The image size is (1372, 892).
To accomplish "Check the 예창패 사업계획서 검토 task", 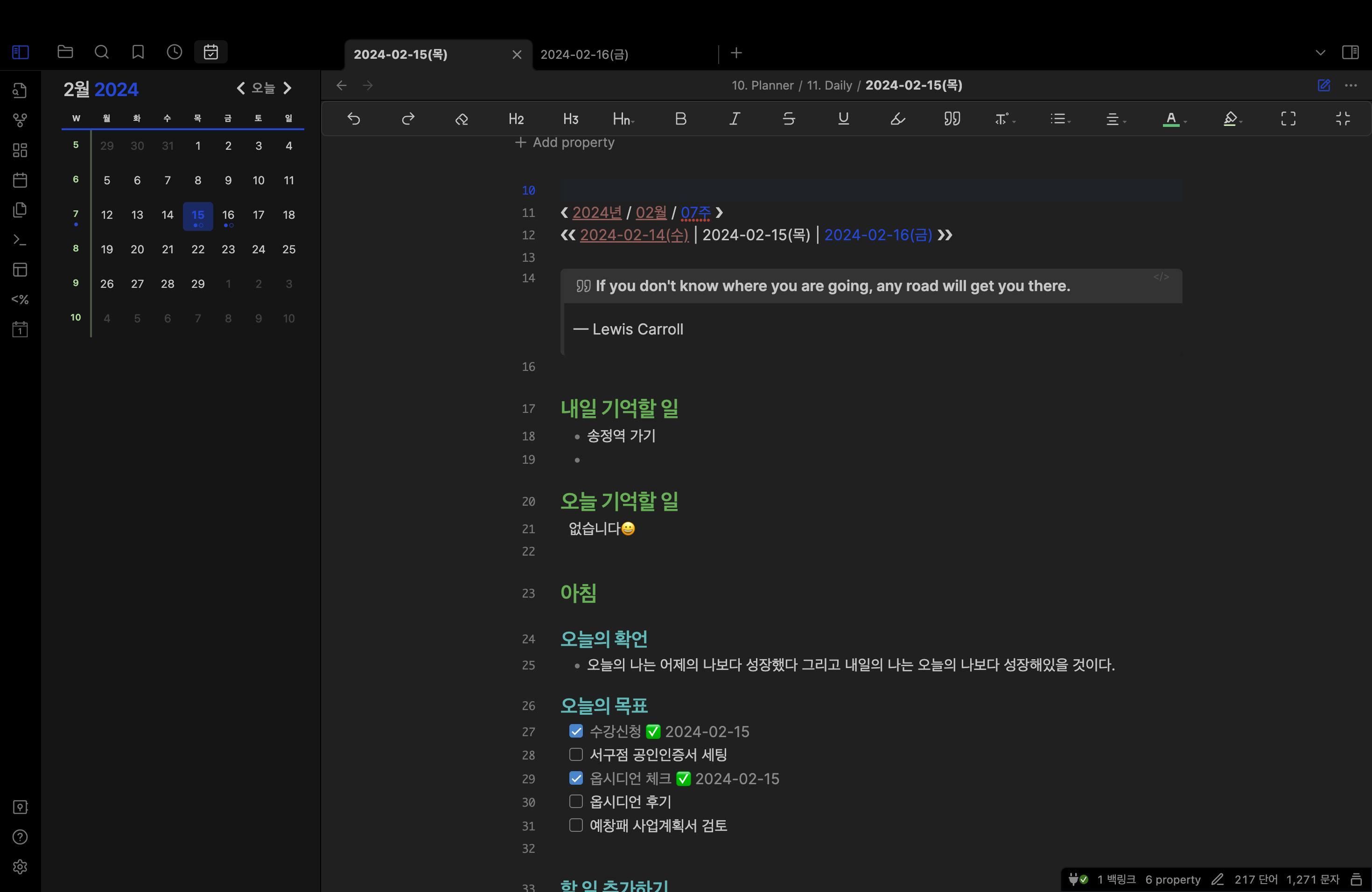I will pyautogui.click(x=576, y=825).
